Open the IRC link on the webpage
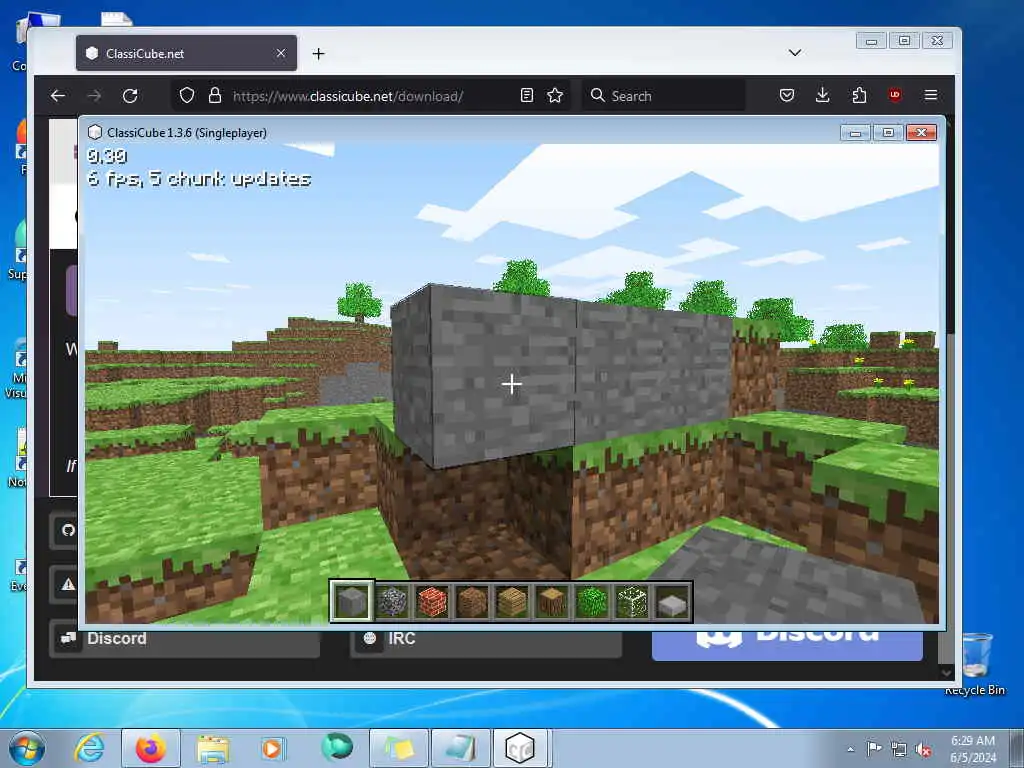The height and width of the screenshot is (768, 1024). (x=486, y=640)
